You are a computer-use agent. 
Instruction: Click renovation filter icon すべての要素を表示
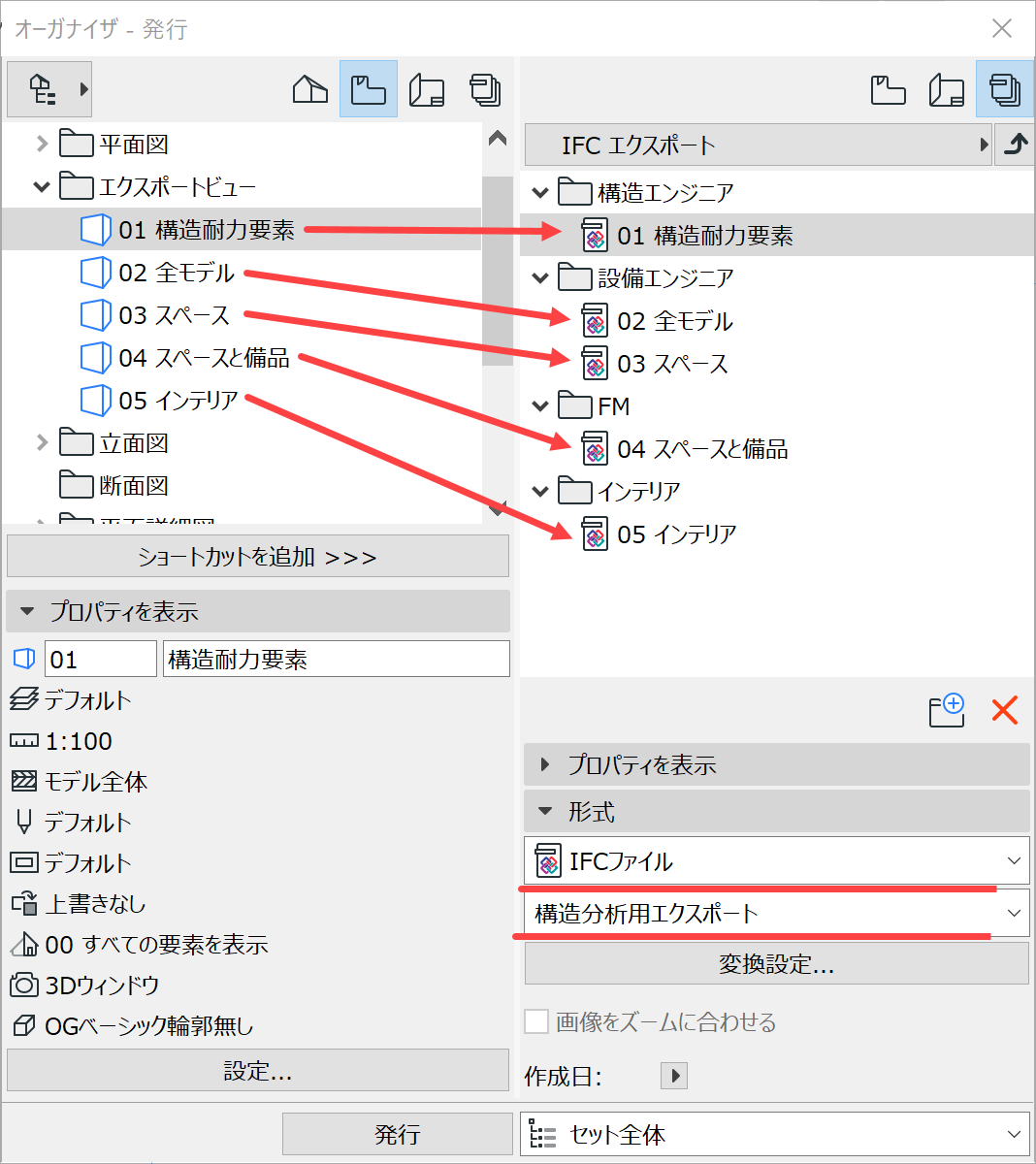tap(23, 944)
